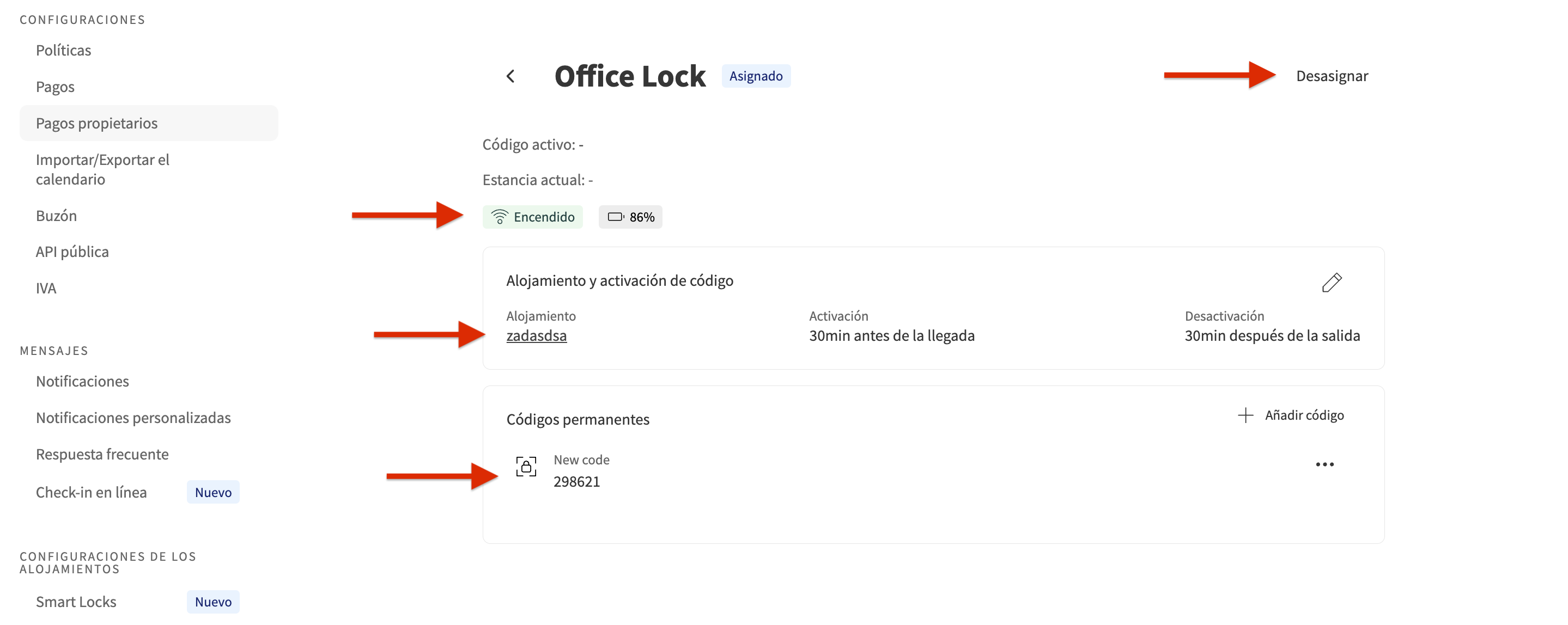Click the plus icon next to Añadir código
1568x625 pixels.
point(1245,415)
